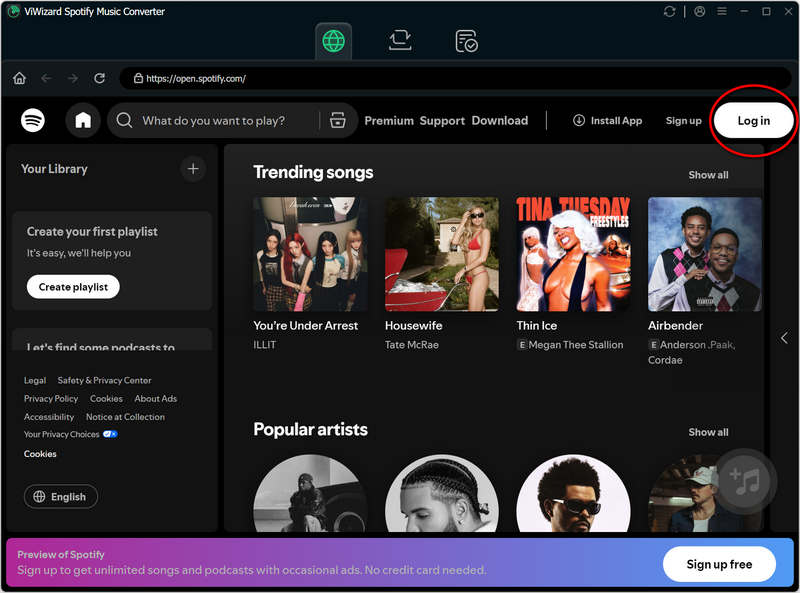Click the Airbender song title
The image size is (800, 593).
click(676, 326)
